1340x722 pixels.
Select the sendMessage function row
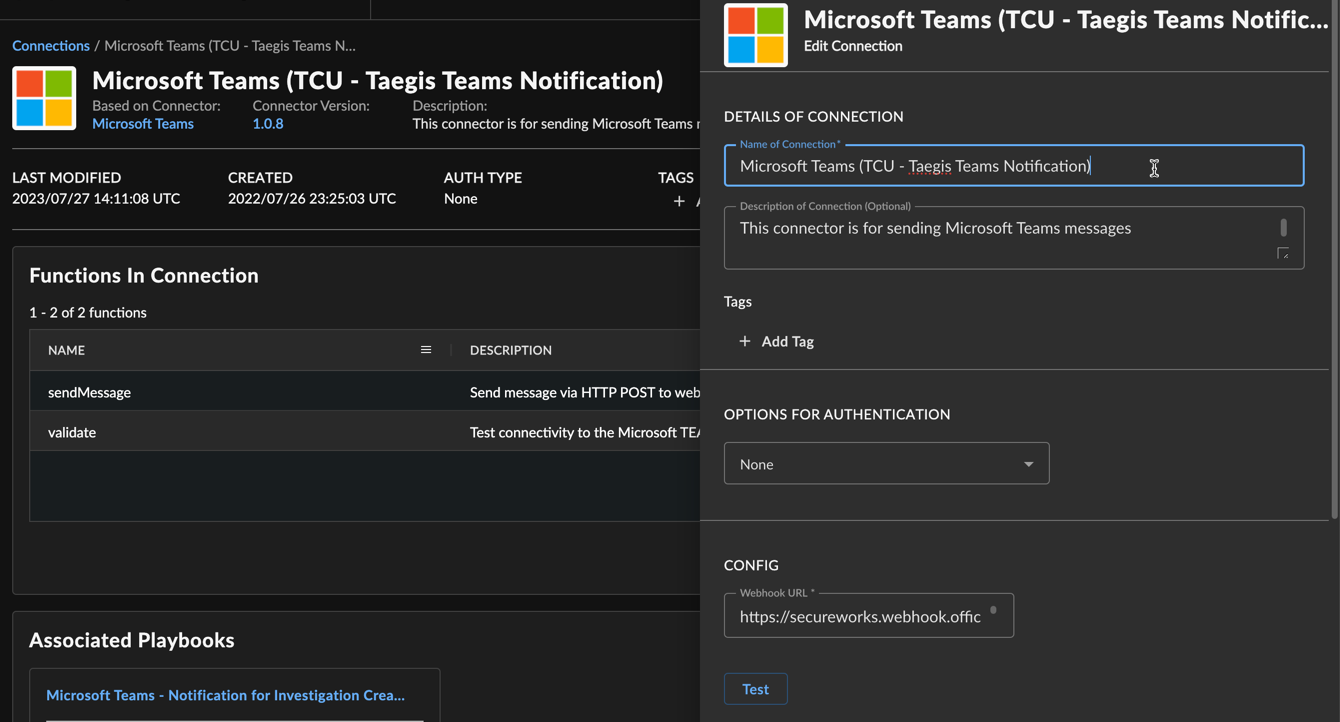[365, 392]
